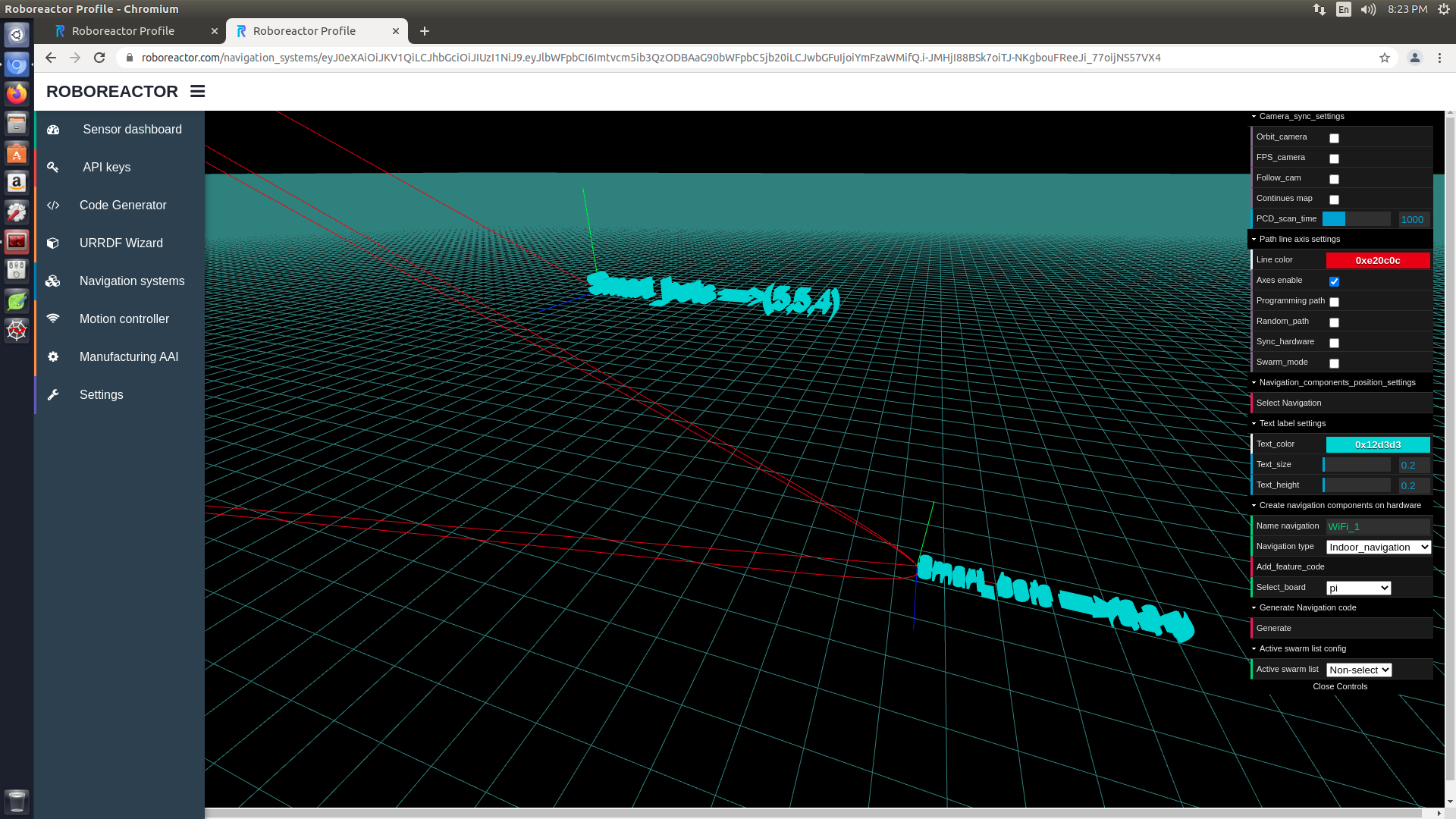Reload the page with refresh icon
The image size is (1456, 819).
(99, 58)
